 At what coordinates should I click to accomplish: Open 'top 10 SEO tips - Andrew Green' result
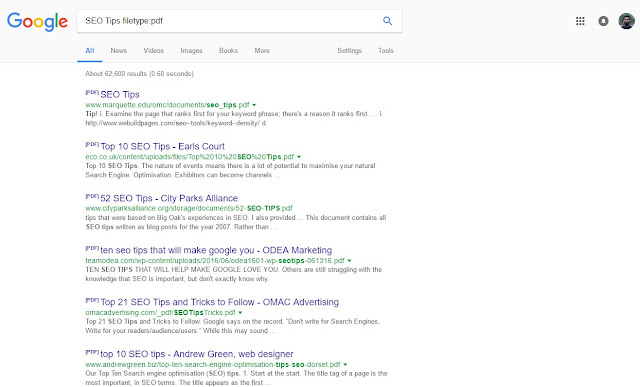tap(197, 354)
